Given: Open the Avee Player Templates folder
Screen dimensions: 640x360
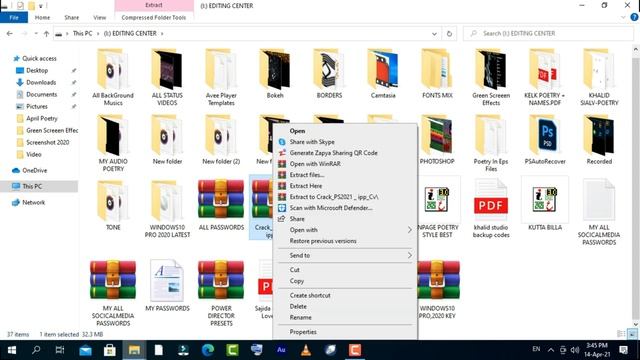Looking at the screenshot, I should click(x=221, y=77).
